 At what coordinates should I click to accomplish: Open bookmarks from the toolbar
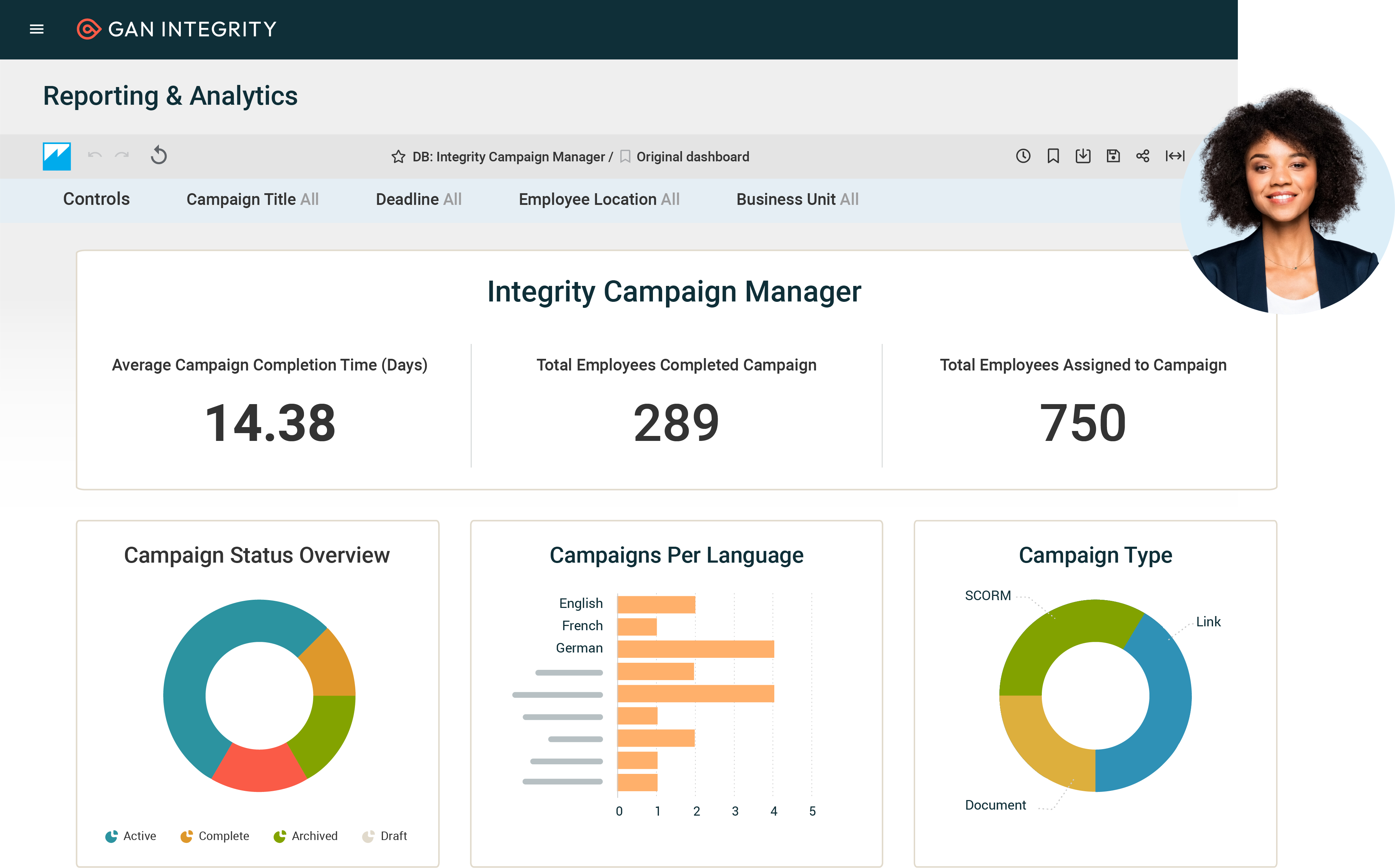pos(1053,156)
